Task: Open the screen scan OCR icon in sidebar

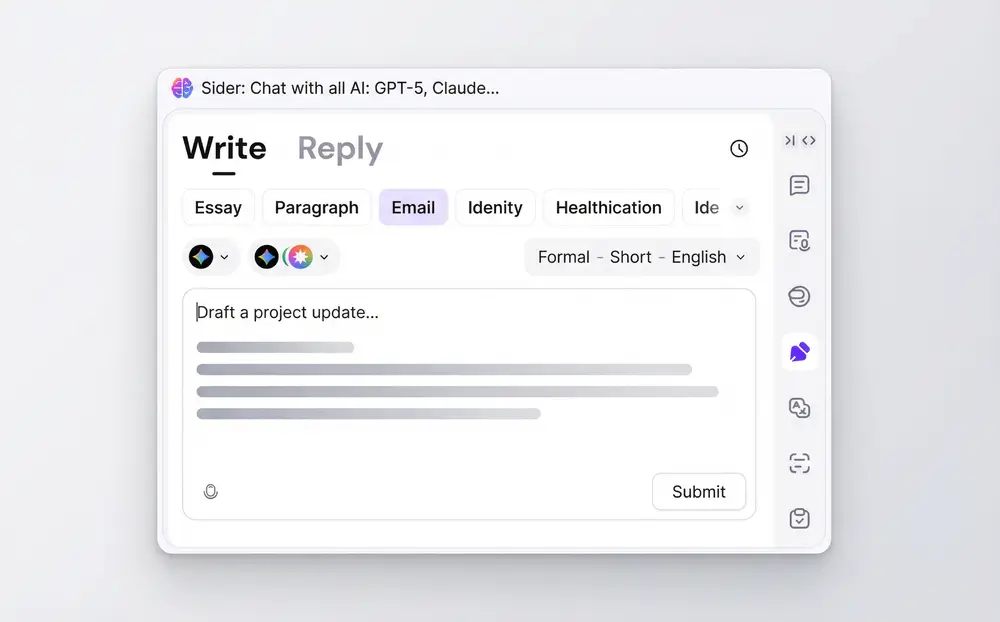Action: click(x=799, y=463)
